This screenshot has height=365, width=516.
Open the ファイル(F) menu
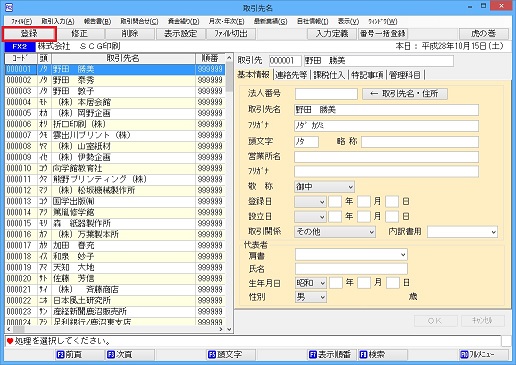(x=22, y=21)
